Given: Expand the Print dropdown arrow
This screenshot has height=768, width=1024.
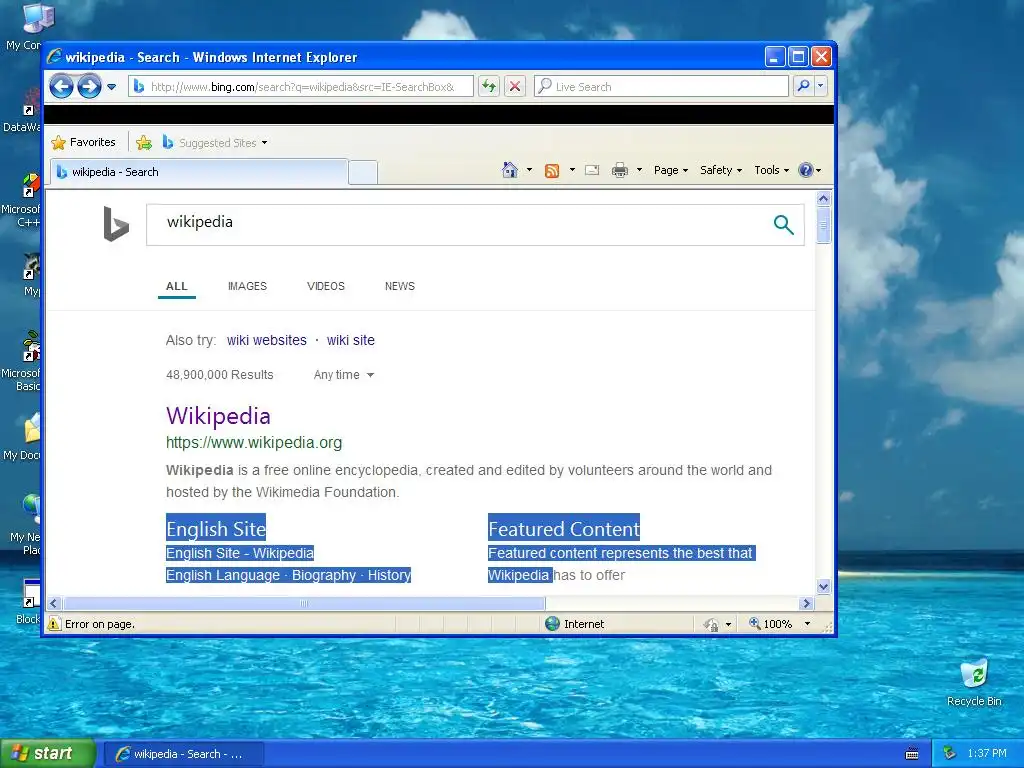Looking at the screenshot, I should (x=639, y=170).
